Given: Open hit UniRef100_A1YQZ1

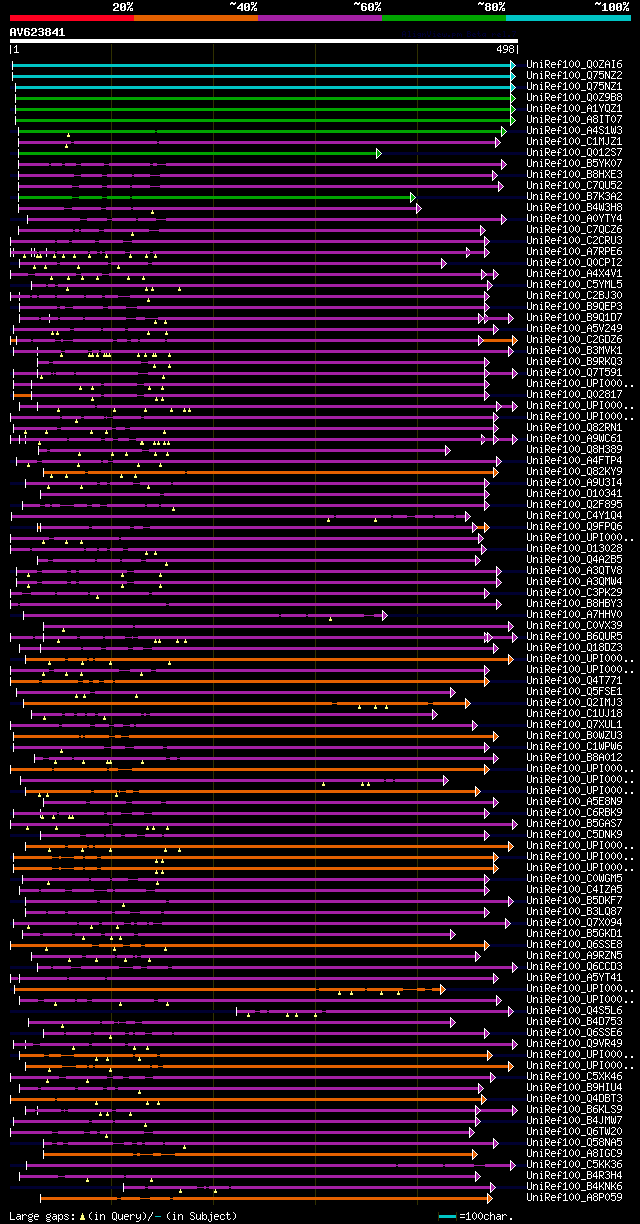Looking at the screenshot, I should coord(574,108).
